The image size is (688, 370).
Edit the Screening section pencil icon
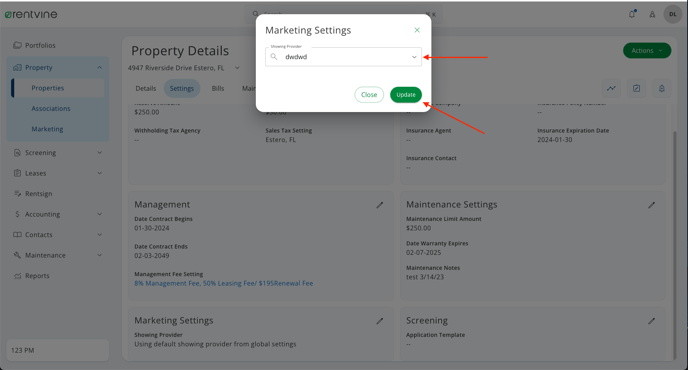point(652,321)
